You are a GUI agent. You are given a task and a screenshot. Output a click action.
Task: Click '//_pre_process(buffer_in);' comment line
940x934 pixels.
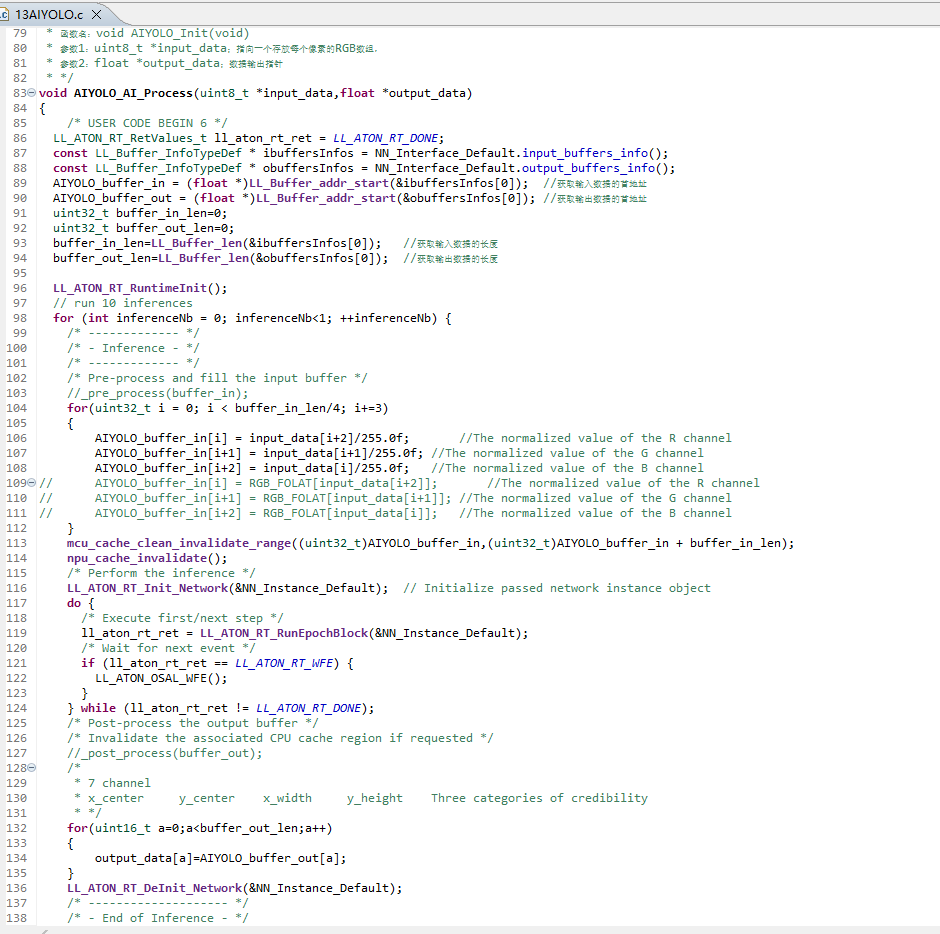coord(158,393)
